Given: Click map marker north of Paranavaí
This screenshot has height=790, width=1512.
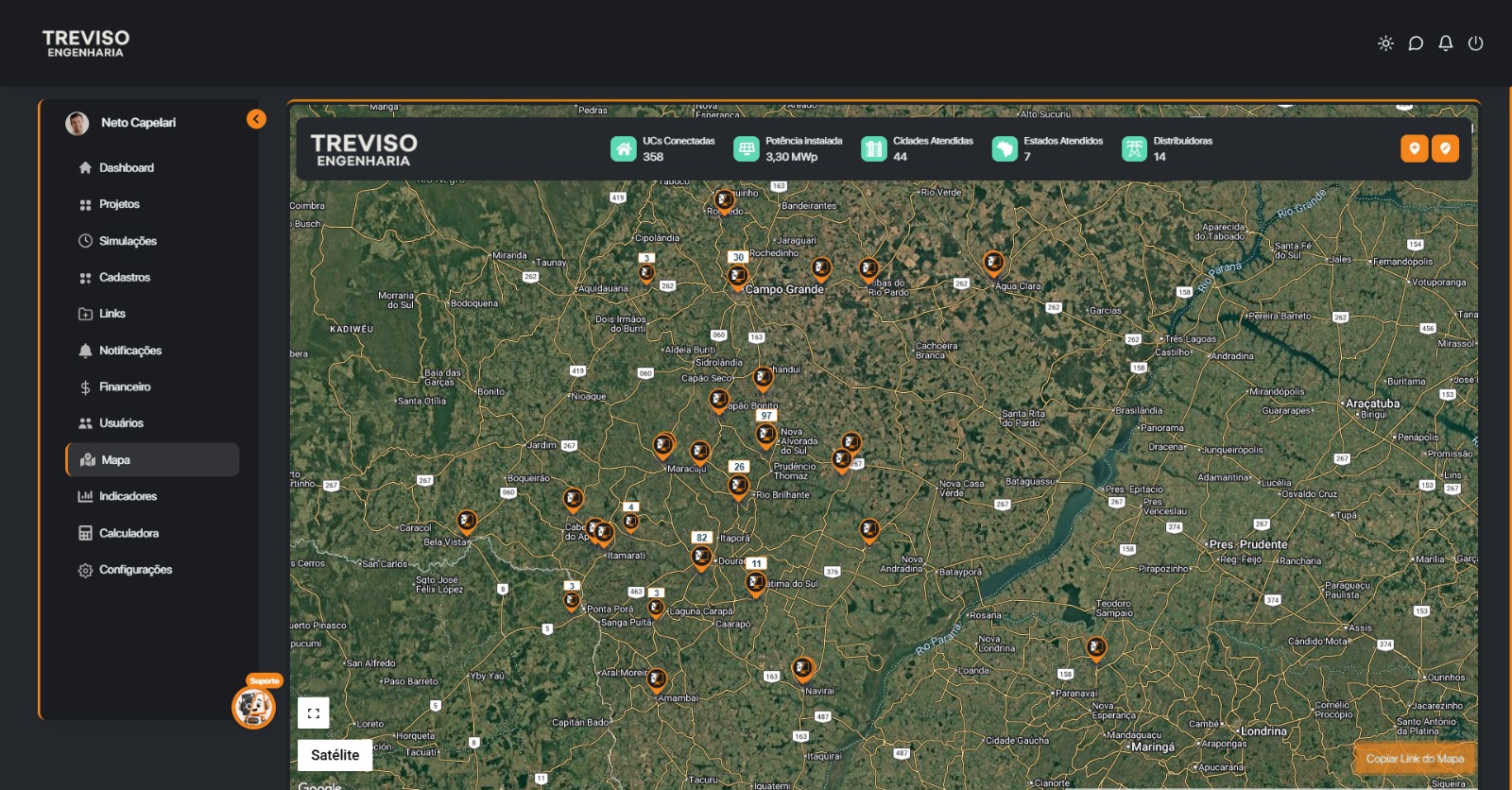Looking at the screenshot, I should (x=1096, y=649).
